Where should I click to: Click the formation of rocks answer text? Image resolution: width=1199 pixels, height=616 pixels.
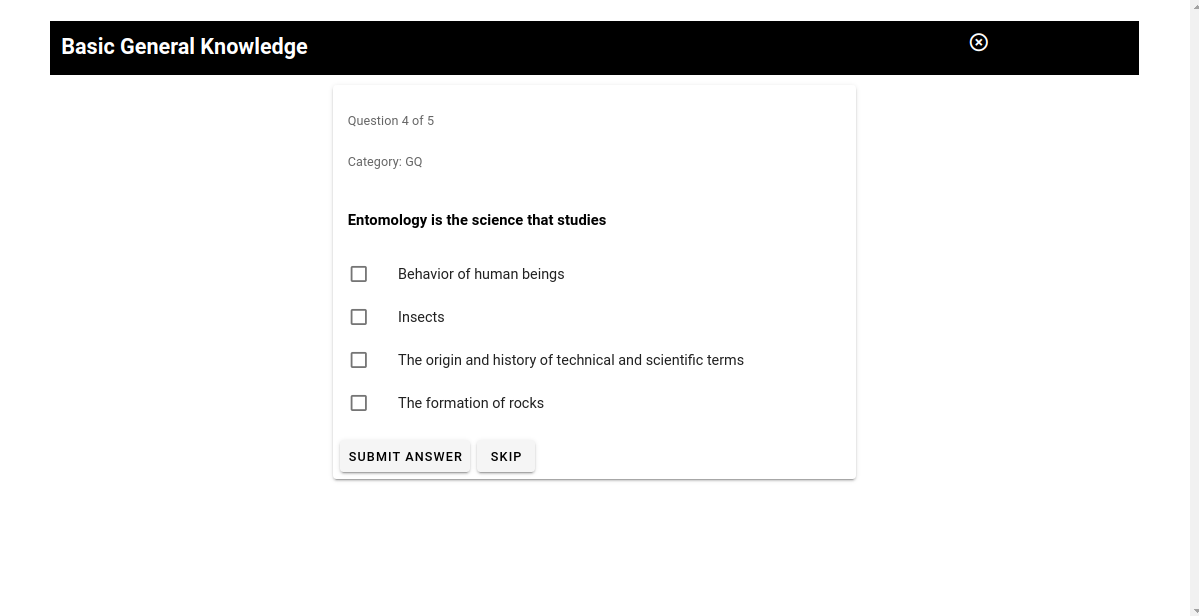click(x=470, y=404)
